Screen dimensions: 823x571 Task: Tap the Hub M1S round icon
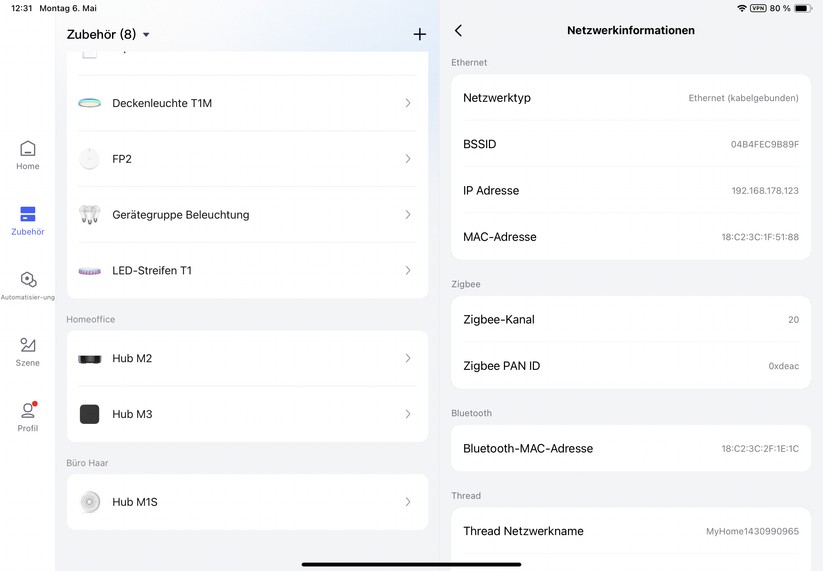[x=90, y=502]
